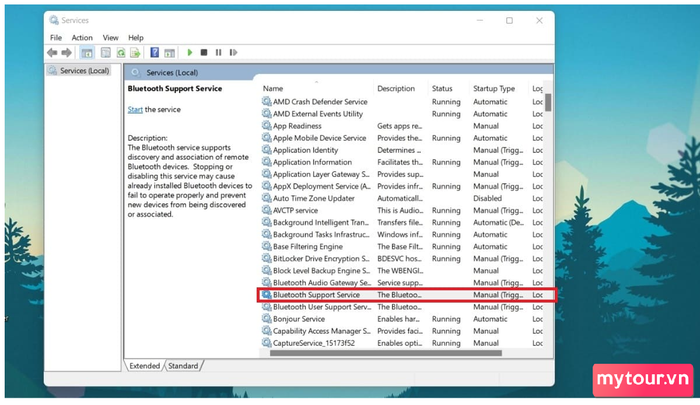Select CaptureService_15173f52 row
This screenshot has width=700, height=405.
point(402,343)
